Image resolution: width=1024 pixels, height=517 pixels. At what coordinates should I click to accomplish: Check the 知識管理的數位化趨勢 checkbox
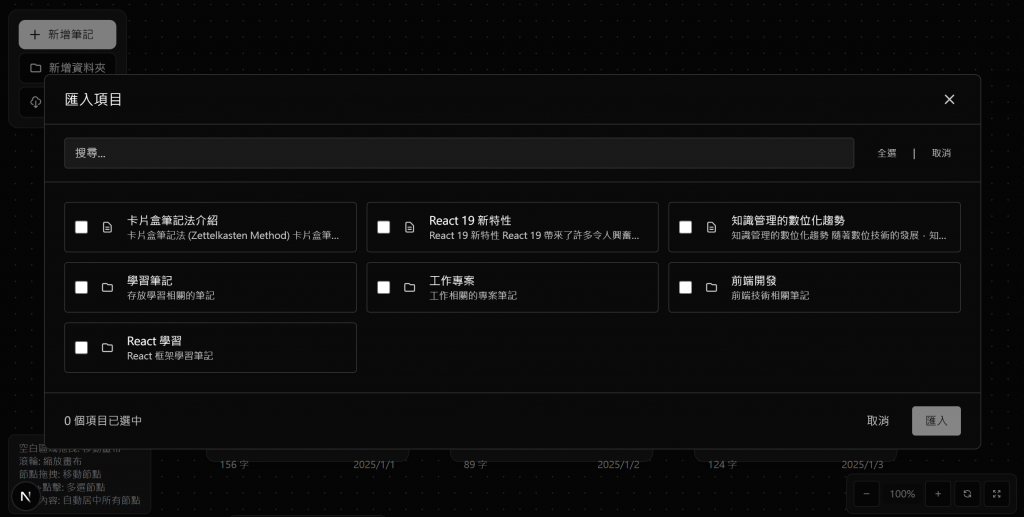click(685, 227)
